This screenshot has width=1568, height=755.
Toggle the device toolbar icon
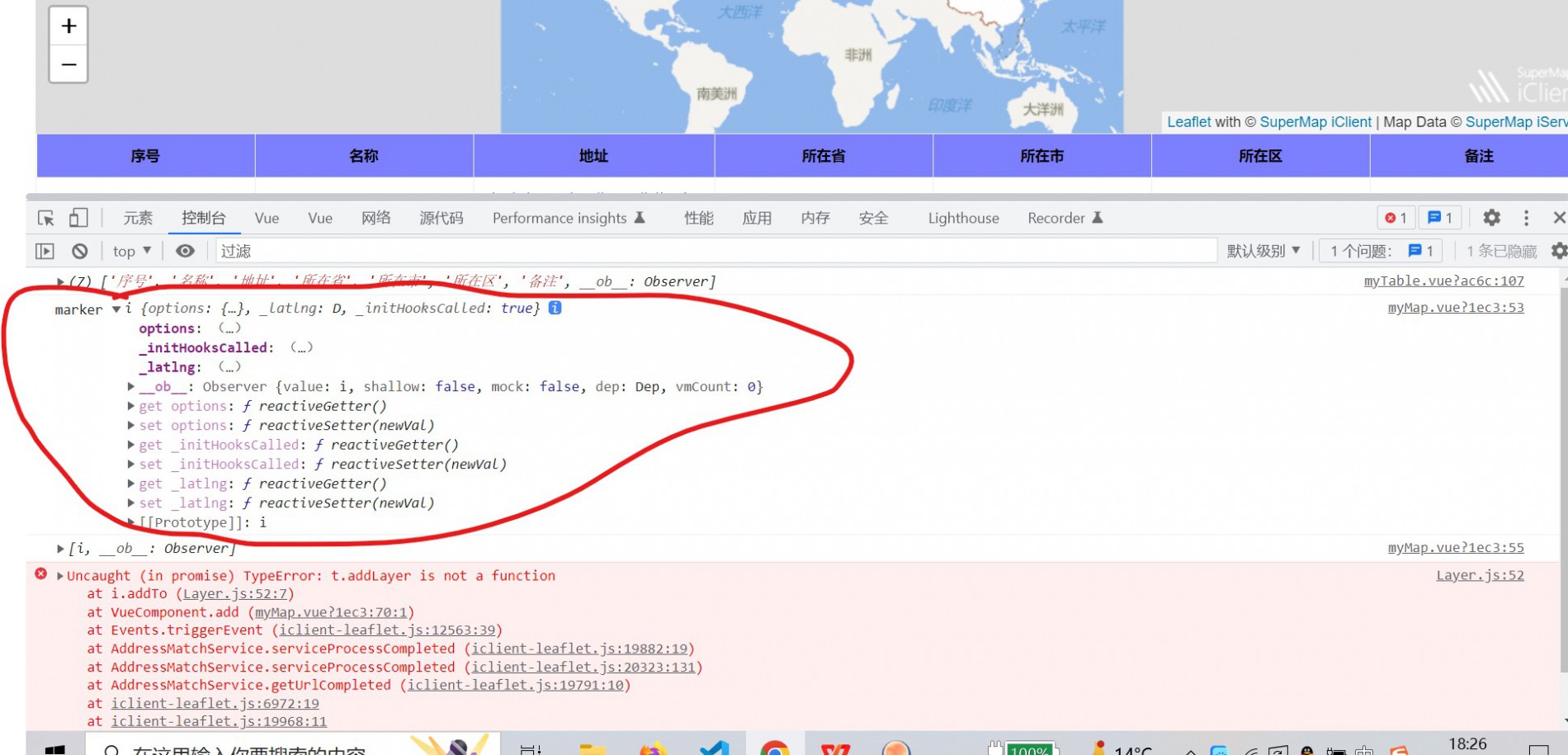(x=78, y=218)
